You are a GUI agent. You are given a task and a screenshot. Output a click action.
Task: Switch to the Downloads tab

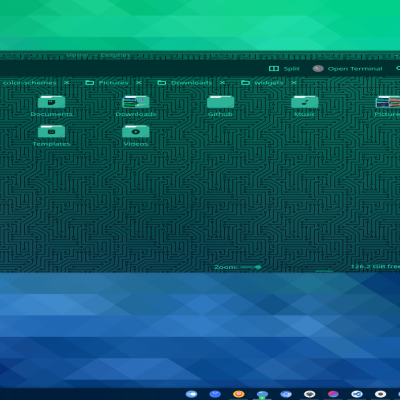point(185,83)
